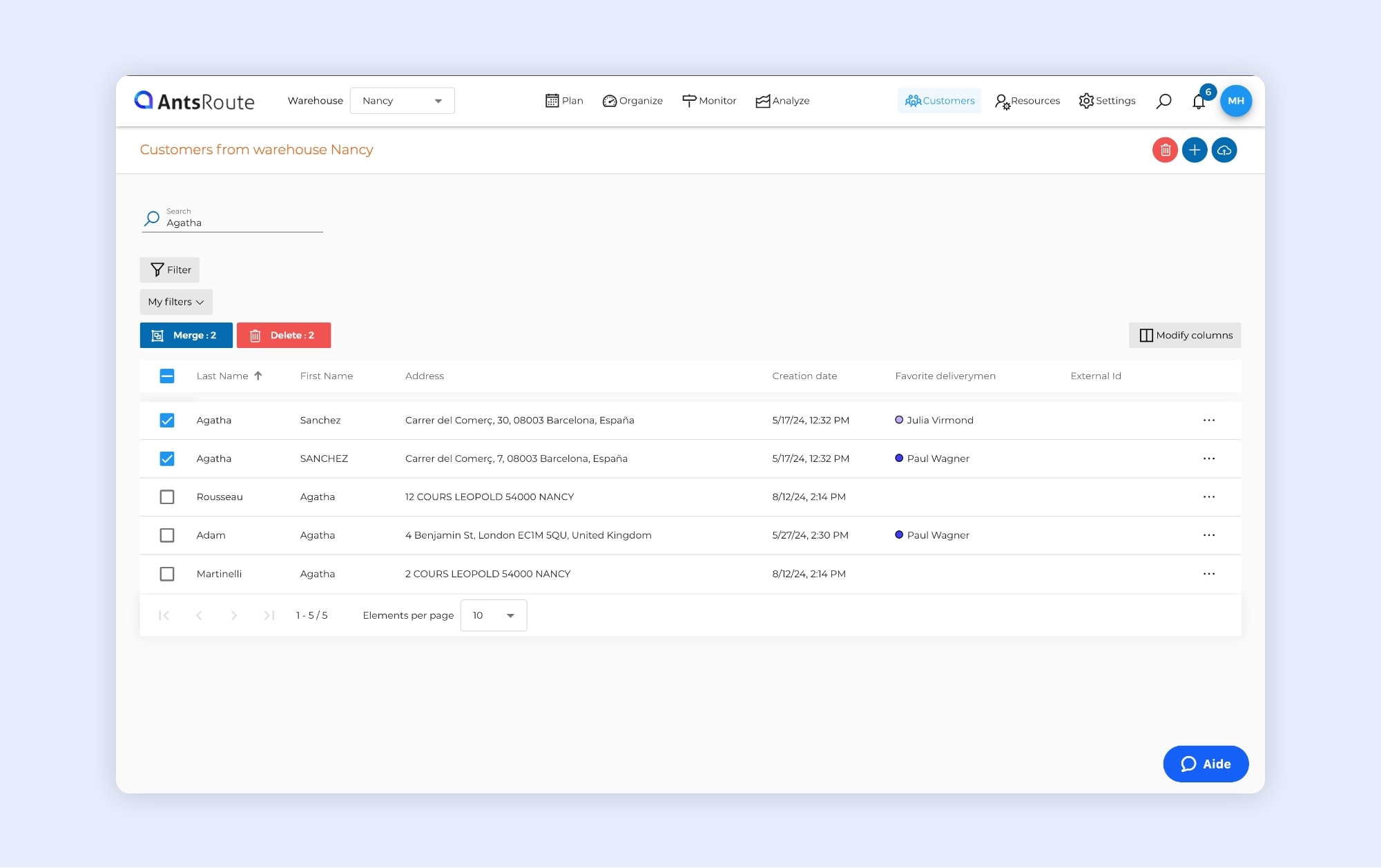Click the cloud upload import icon

tap(1224, 150)
